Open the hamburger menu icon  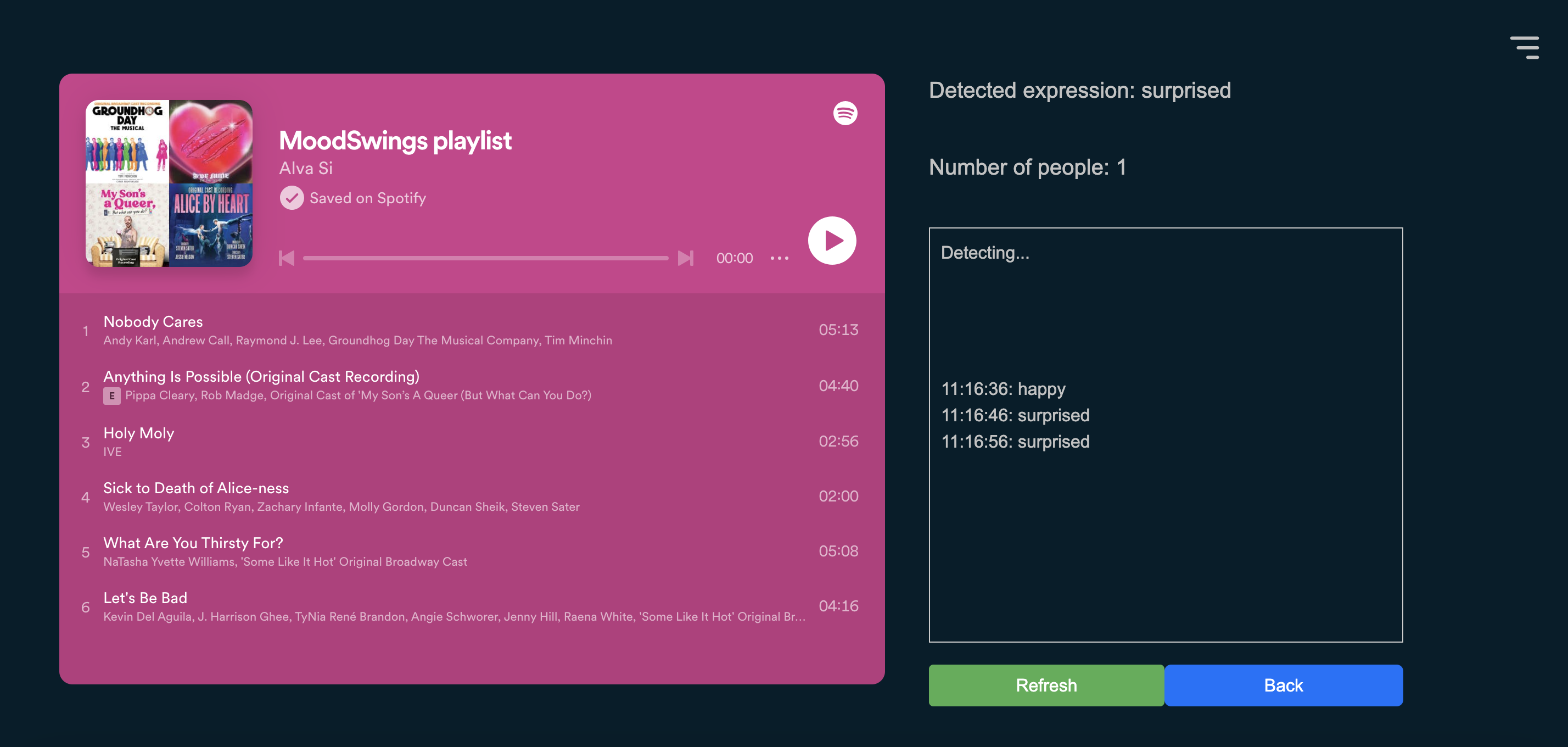[1524, 47]
